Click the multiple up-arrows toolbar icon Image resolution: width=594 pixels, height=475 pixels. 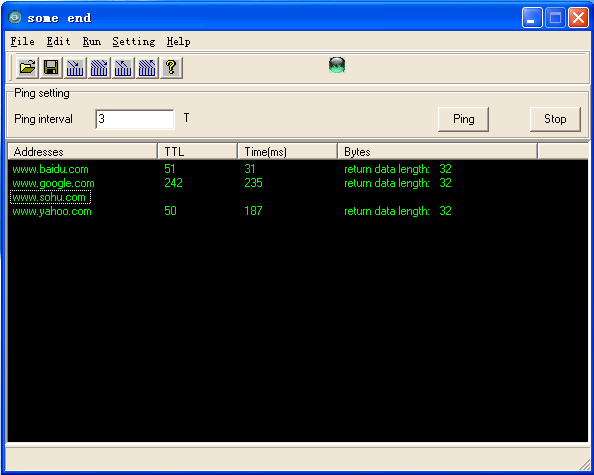[x=147, y=68]
